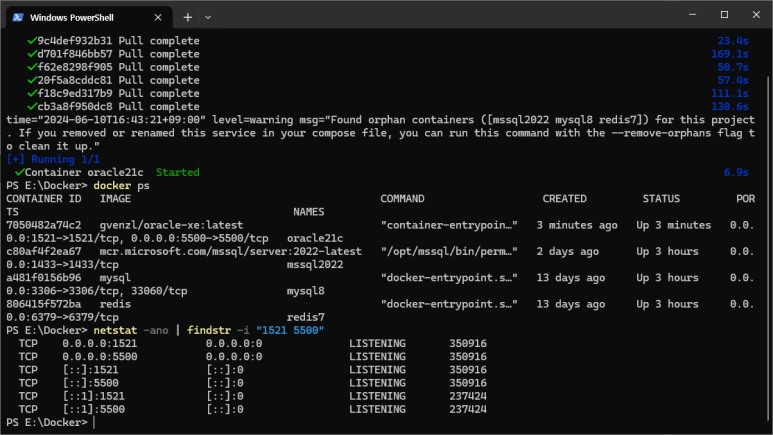Viewport: 773px width, 435px height.
Task: Click the d701f846bb57 Pull complete line
Action: click(x=118, y=54)
